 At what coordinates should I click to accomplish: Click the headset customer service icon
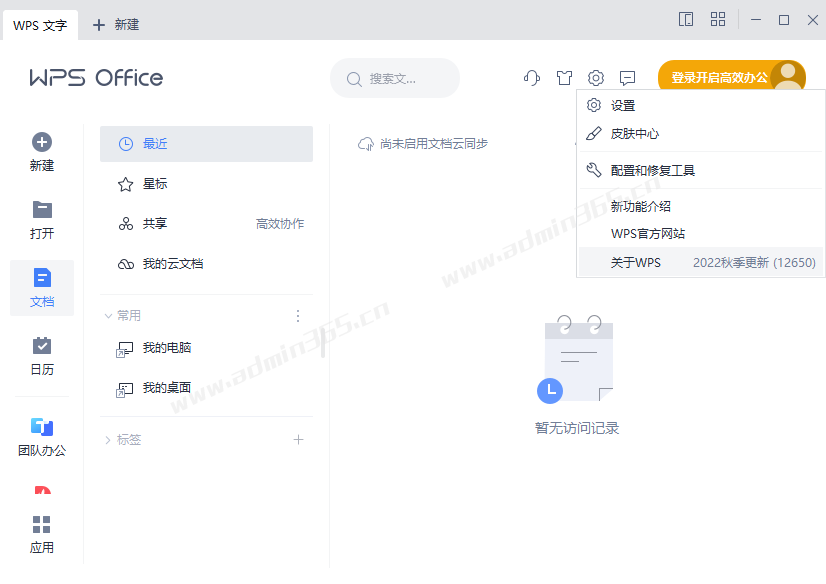click(532, 78)
